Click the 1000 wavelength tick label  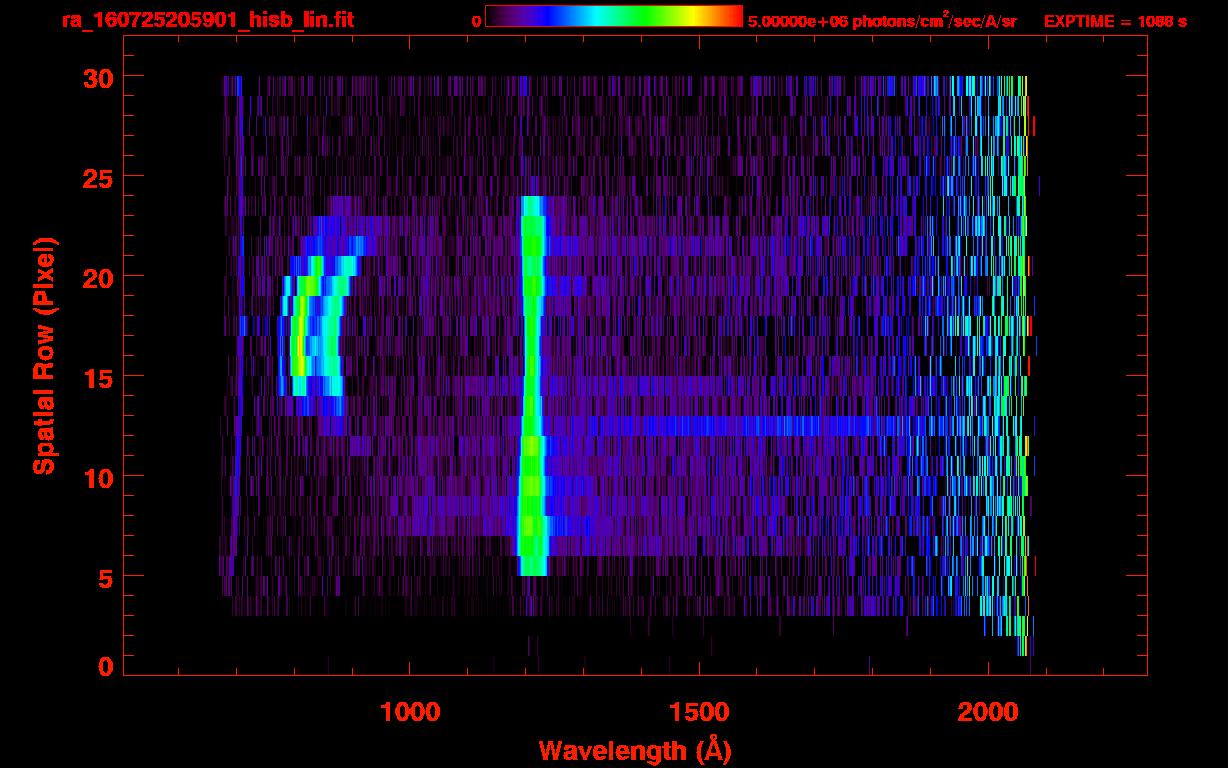[410, 713]
